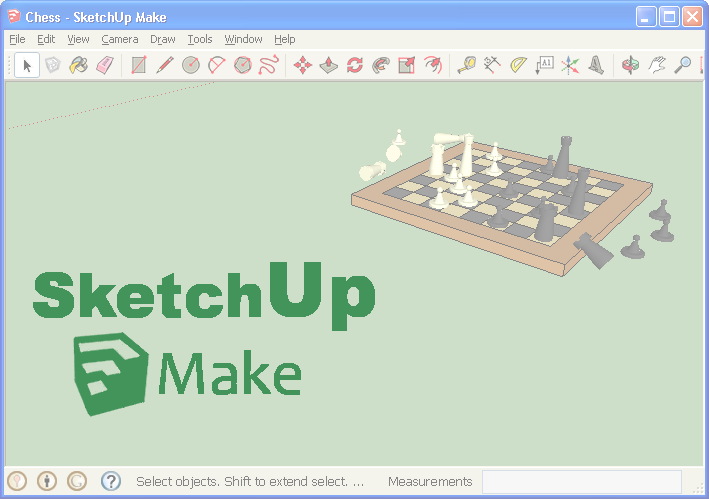Expand the Tools menu
Image resolution: width=709 pixels, height=499 pixels.
[x=200, y=39]
